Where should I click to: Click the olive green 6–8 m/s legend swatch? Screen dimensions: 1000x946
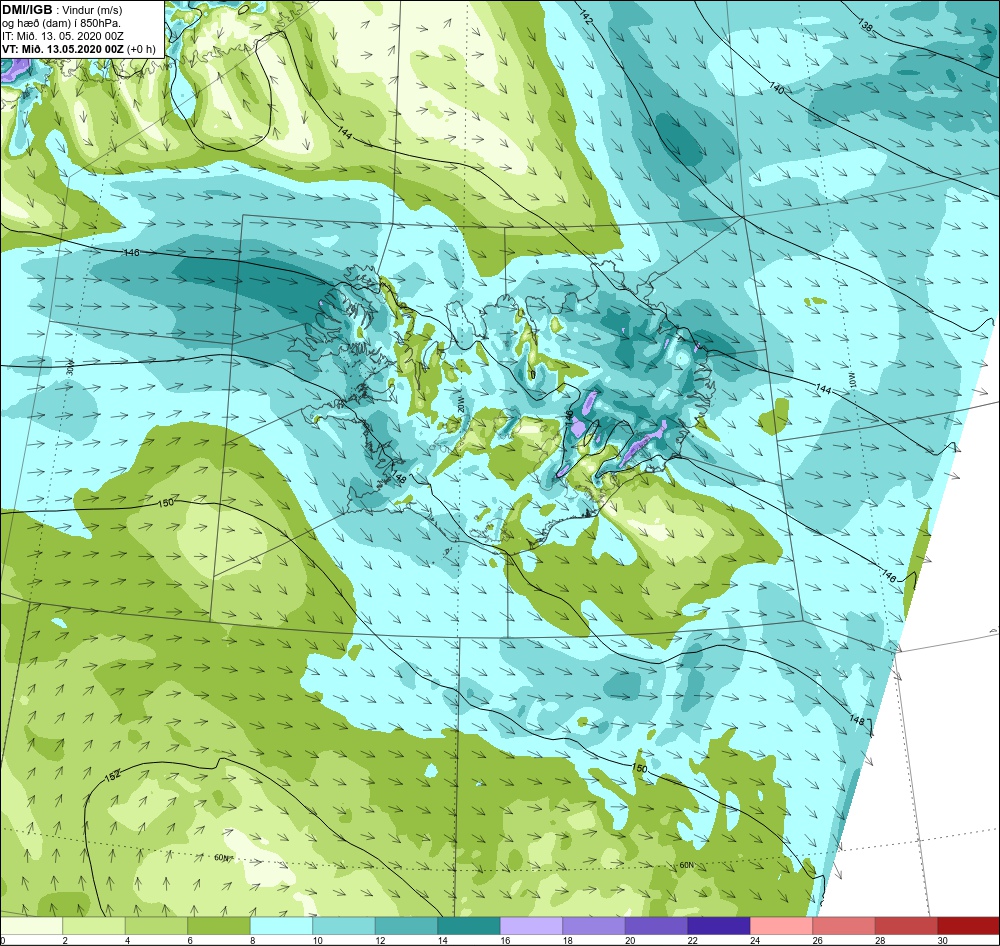[x=219, y=926]
